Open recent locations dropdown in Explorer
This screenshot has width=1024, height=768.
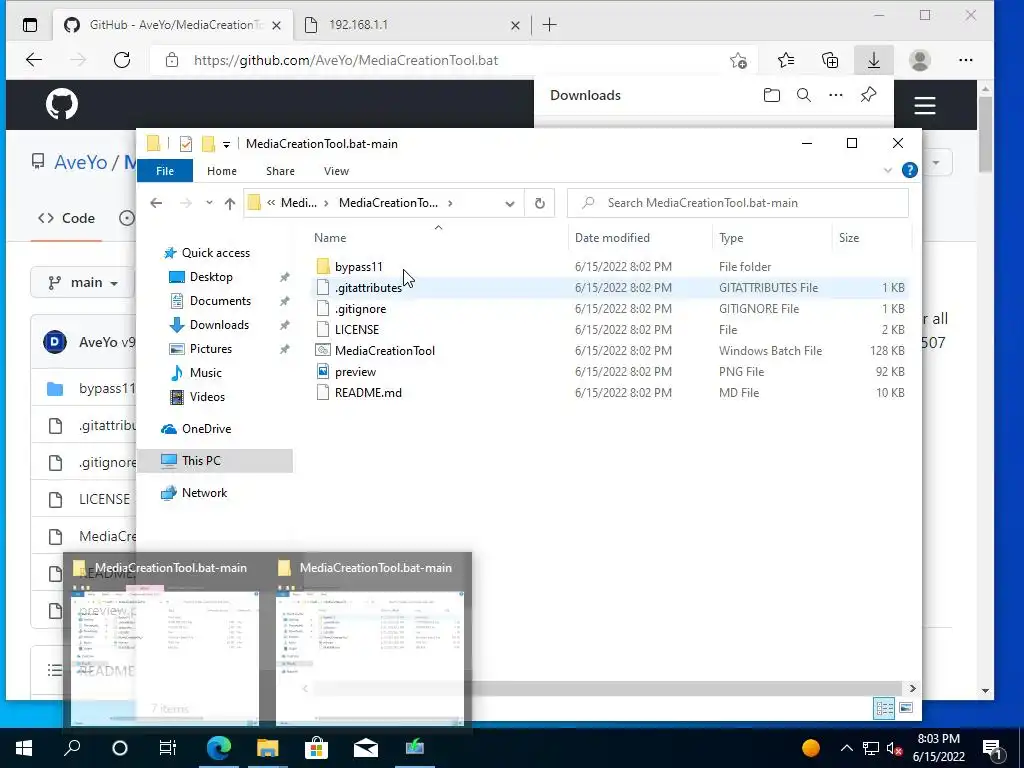209,203
